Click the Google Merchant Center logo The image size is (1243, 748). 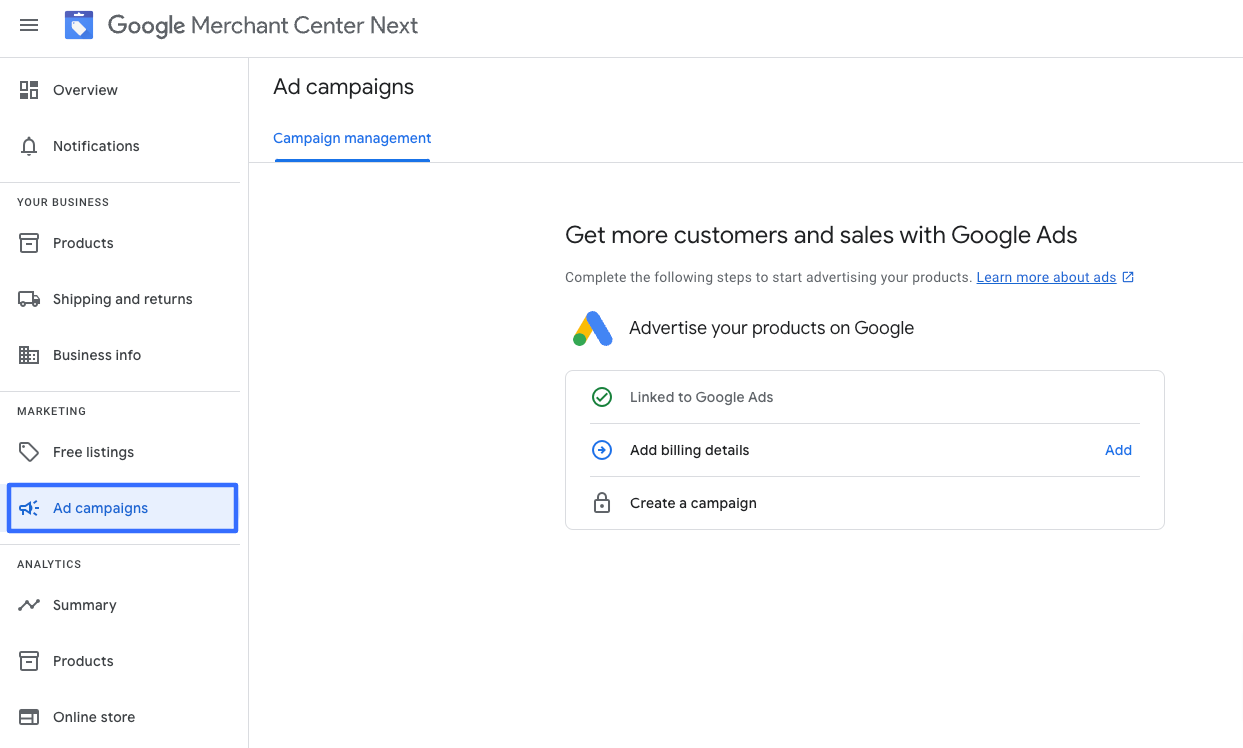[79, 25]
